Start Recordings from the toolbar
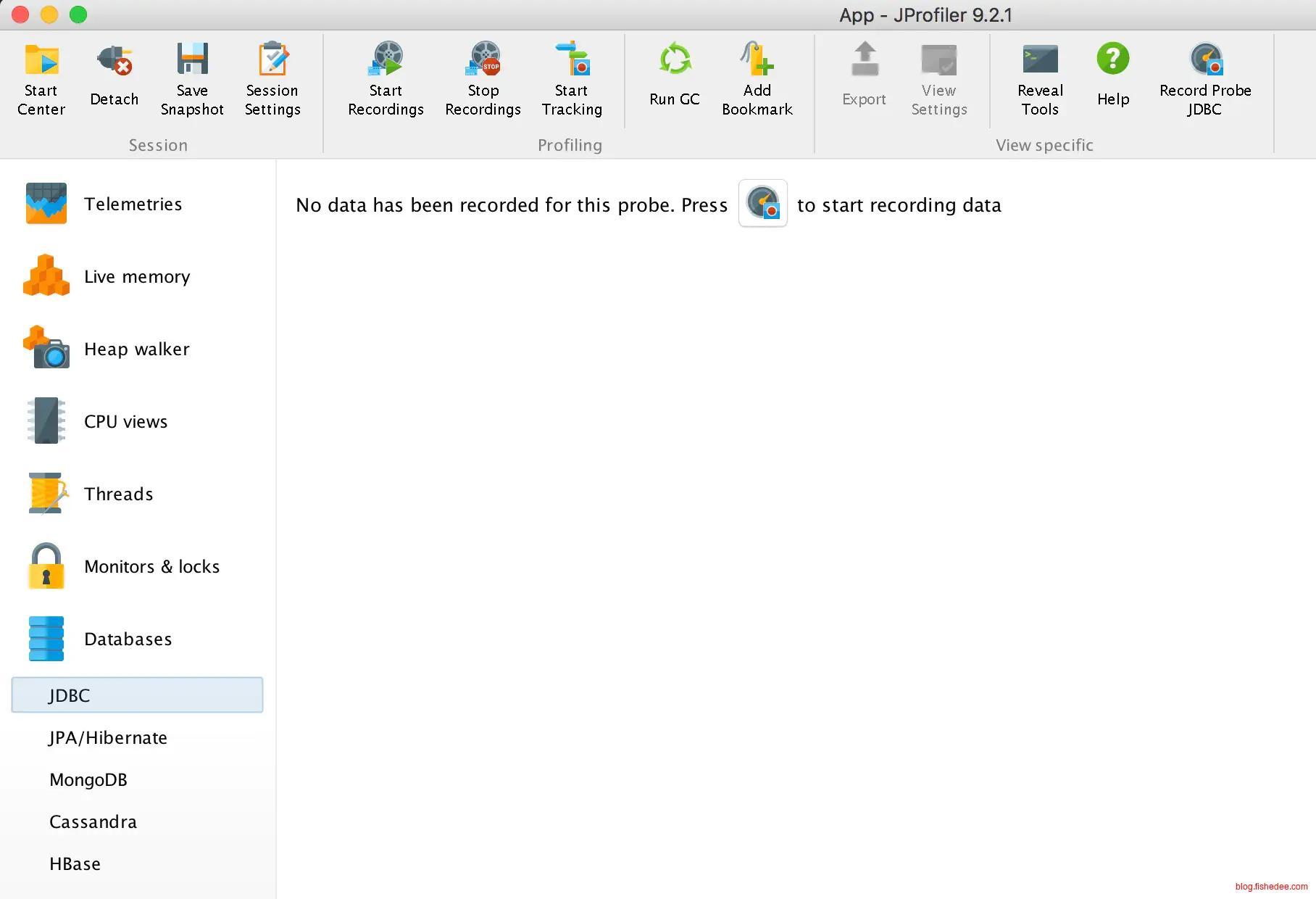The image size is (1316, 899). [x=386, y=78]
